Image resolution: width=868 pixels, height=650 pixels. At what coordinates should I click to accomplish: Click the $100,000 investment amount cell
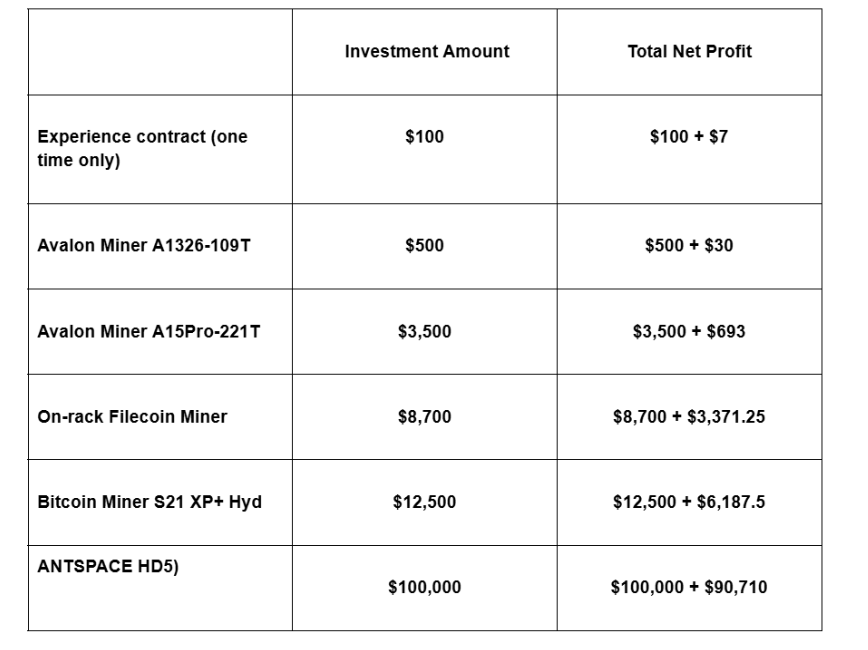pos(424,588)
